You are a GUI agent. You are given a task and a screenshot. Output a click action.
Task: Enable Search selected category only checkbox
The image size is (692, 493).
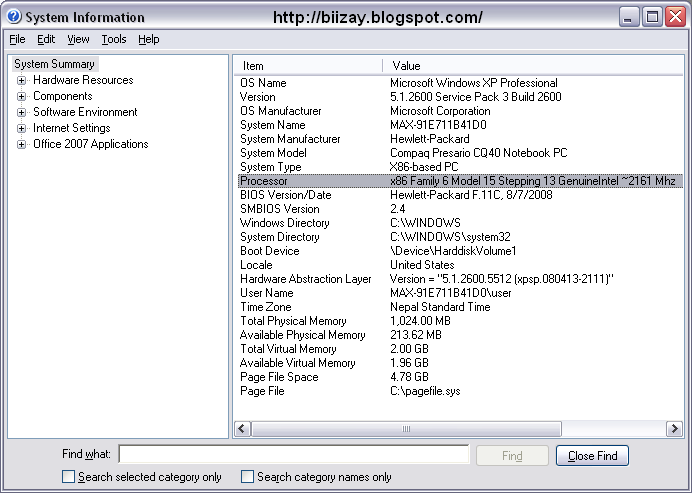(x=68, y=477)
